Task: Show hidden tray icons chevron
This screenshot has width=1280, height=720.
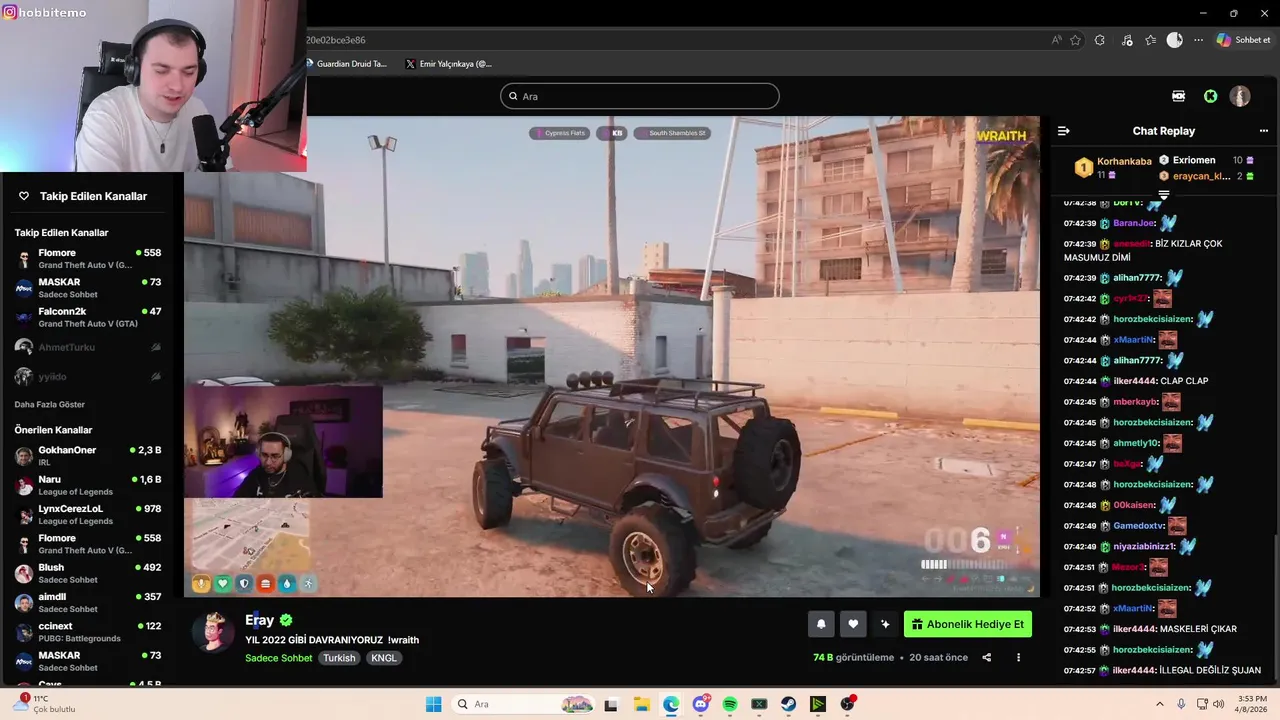Action: tap(1160, 704)
